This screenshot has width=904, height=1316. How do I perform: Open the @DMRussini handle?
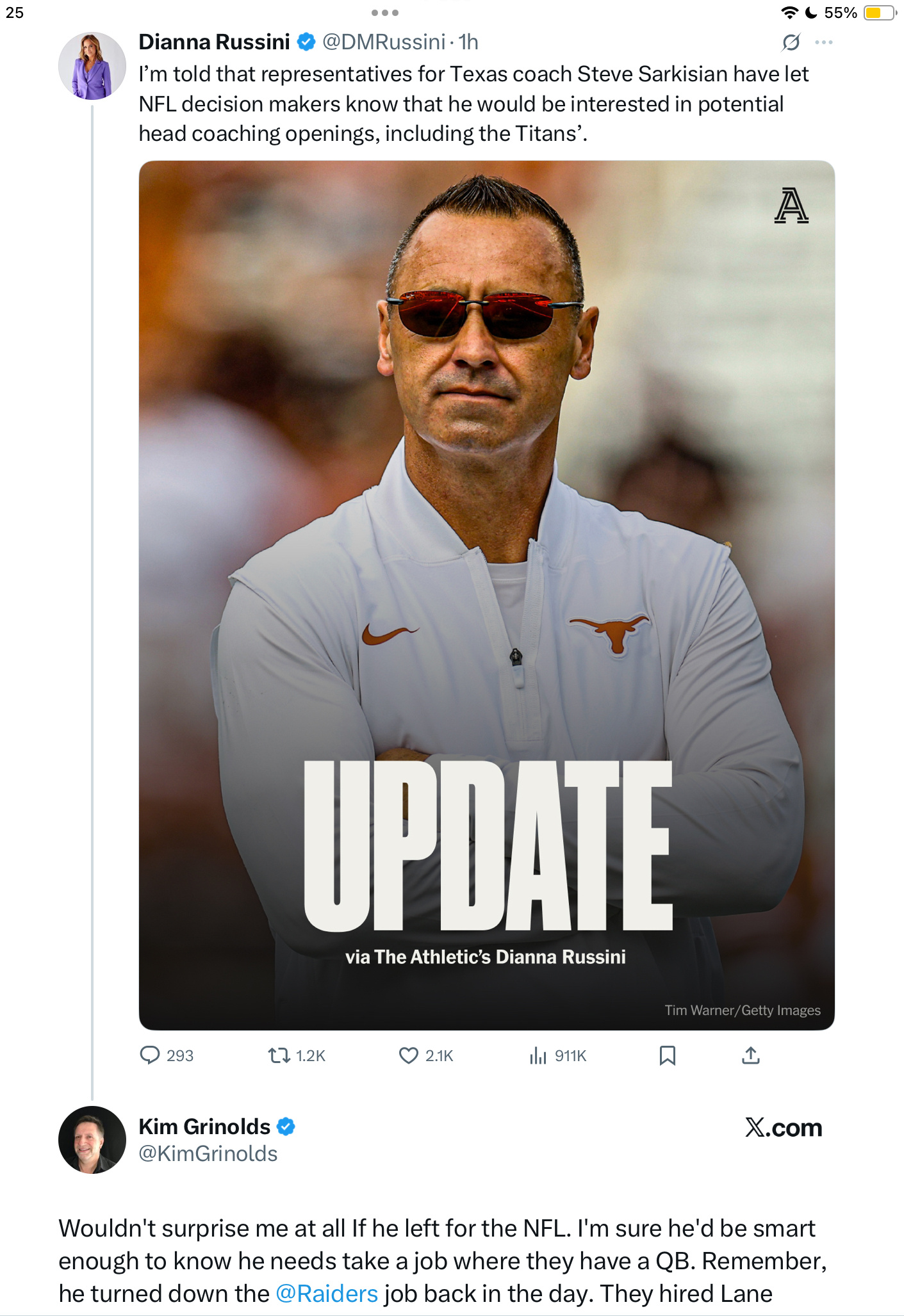pos(383,42)
